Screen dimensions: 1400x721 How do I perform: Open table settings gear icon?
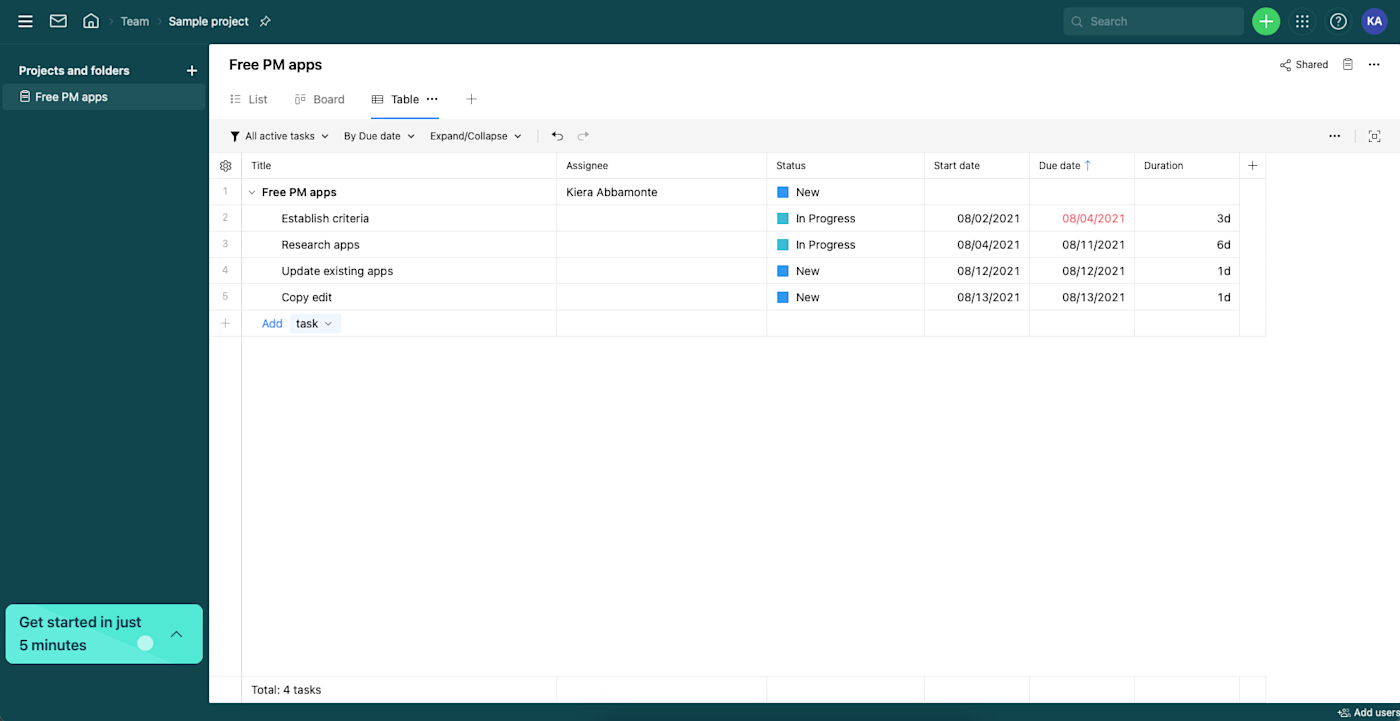[x=225, y=166]
